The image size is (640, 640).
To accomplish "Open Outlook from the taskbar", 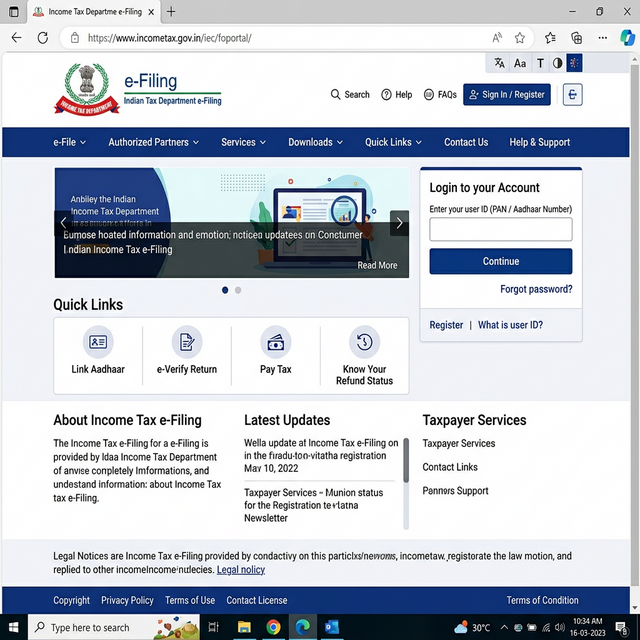I will point(331,627).
